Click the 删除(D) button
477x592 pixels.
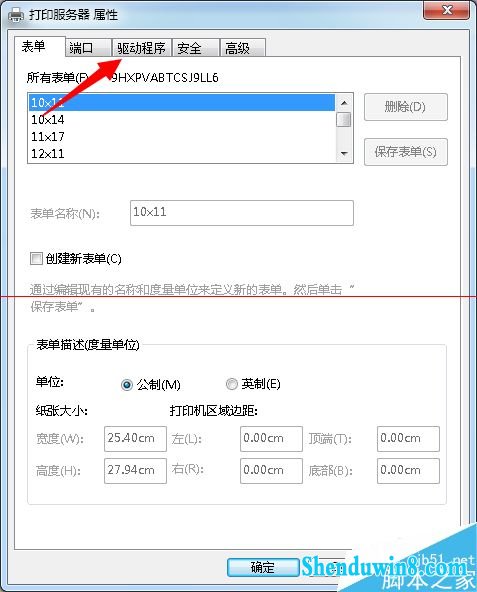406,107
